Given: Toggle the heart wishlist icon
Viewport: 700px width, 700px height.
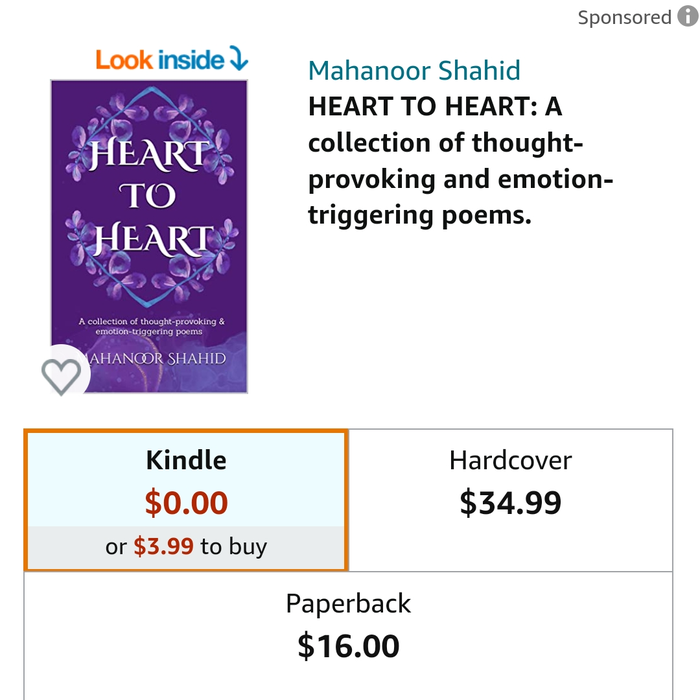Looking at the screenshot, I should (x=62, y=376).
